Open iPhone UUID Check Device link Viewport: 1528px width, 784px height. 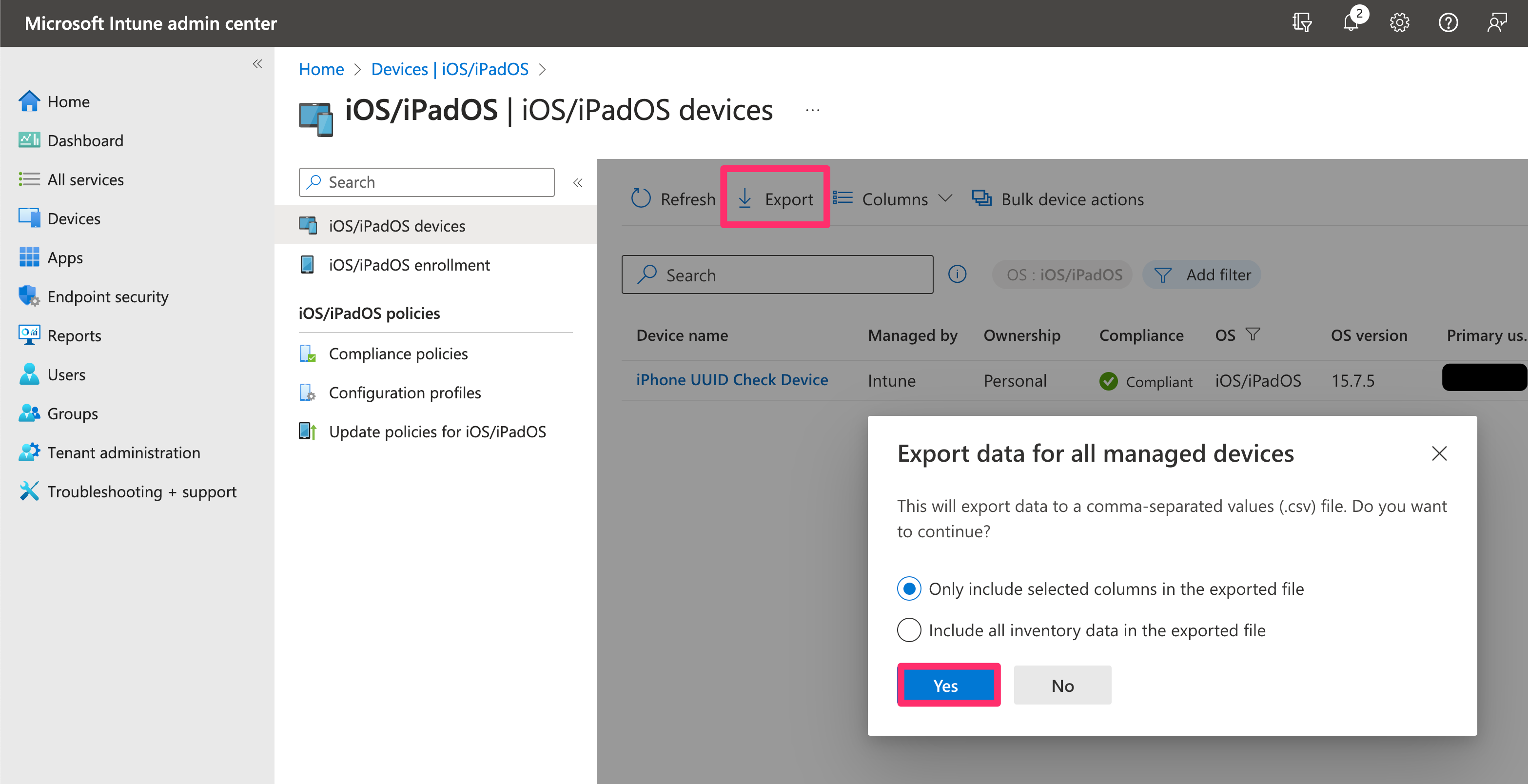click(x=731, y=379)
